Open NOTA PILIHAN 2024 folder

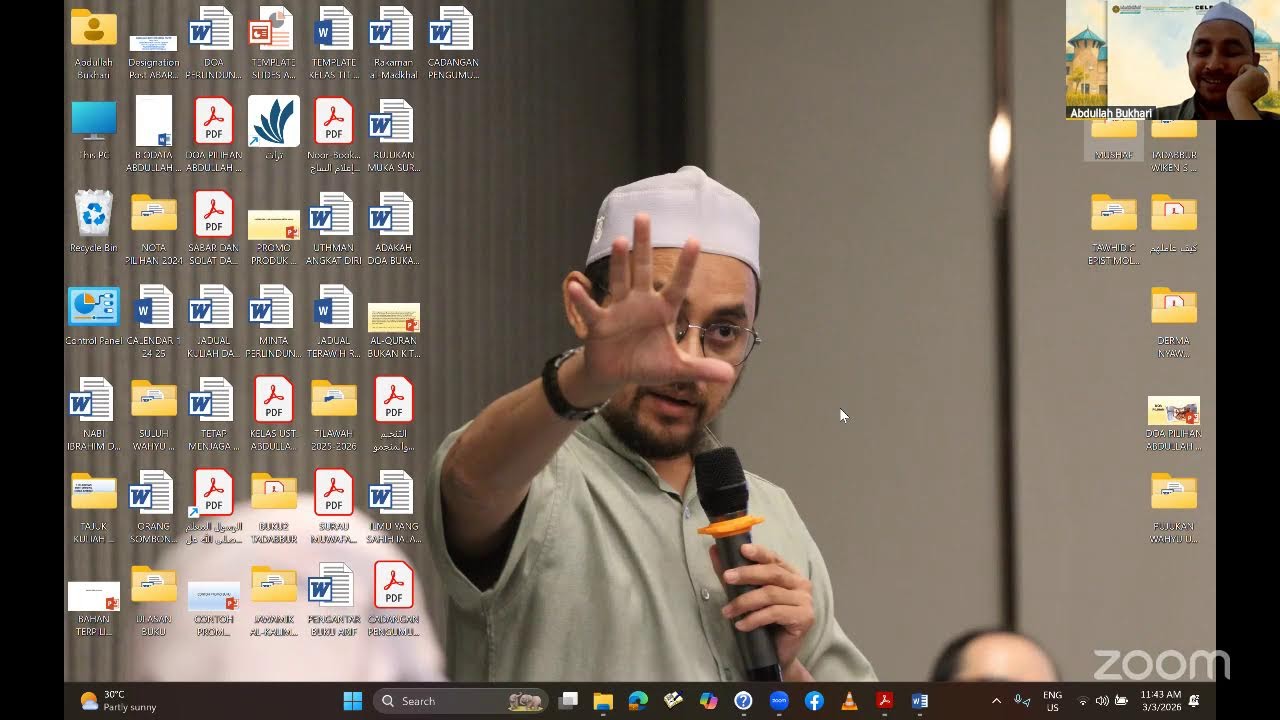coord(154,230)
